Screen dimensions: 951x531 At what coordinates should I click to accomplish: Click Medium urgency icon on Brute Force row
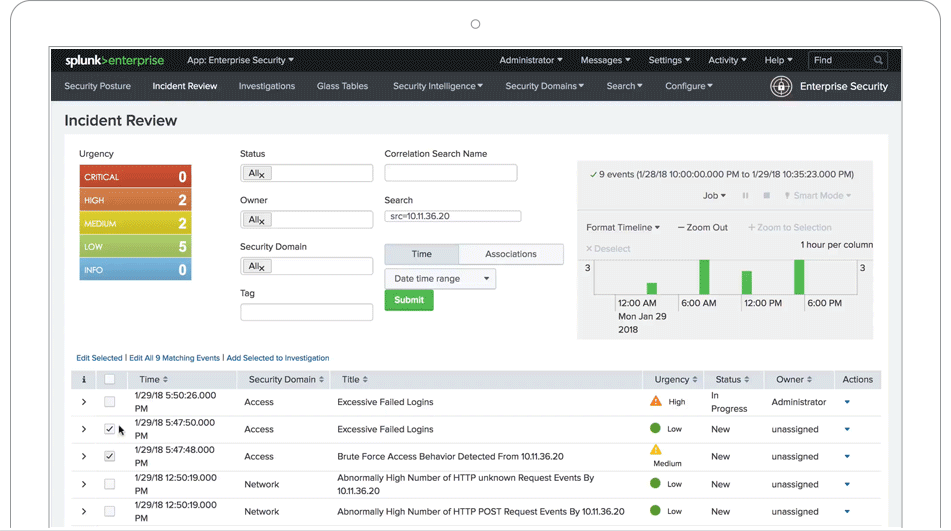pos(656,450)
